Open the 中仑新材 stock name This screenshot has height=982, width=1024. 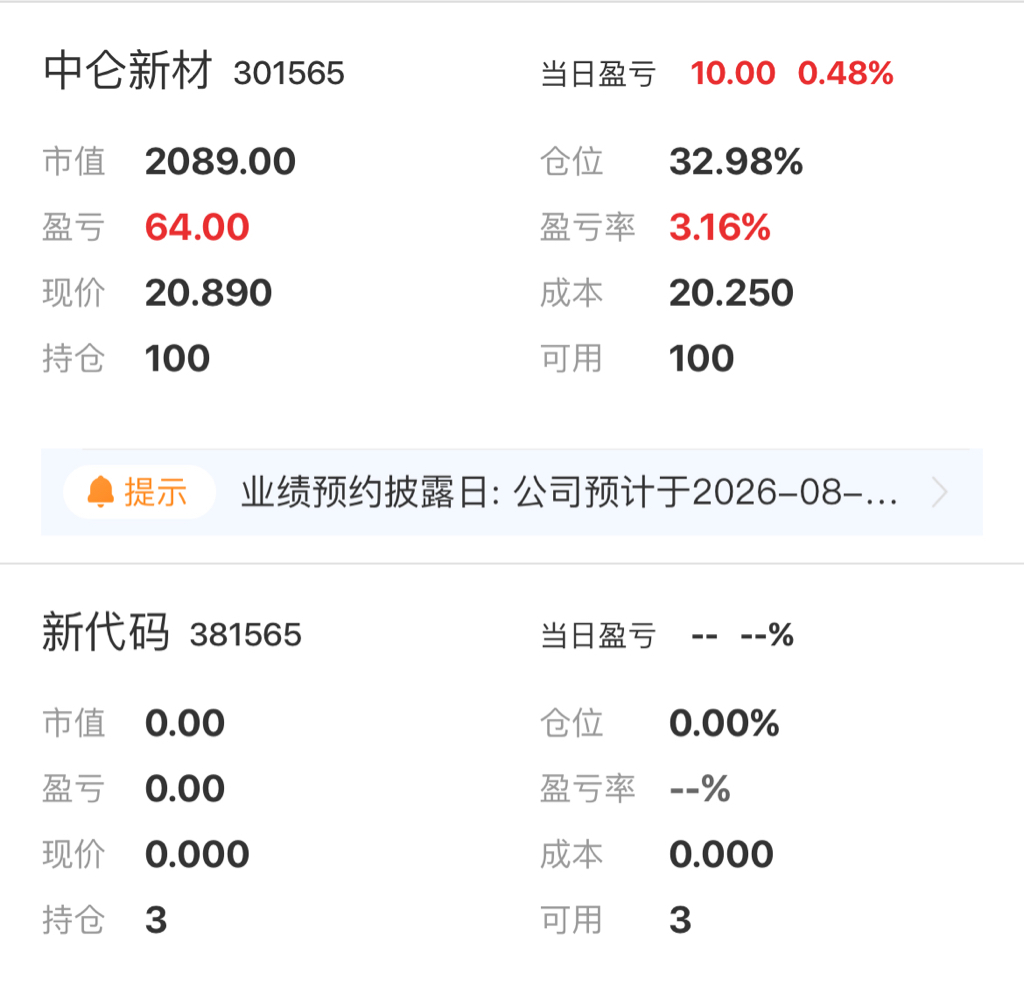[x=128, y=71]
